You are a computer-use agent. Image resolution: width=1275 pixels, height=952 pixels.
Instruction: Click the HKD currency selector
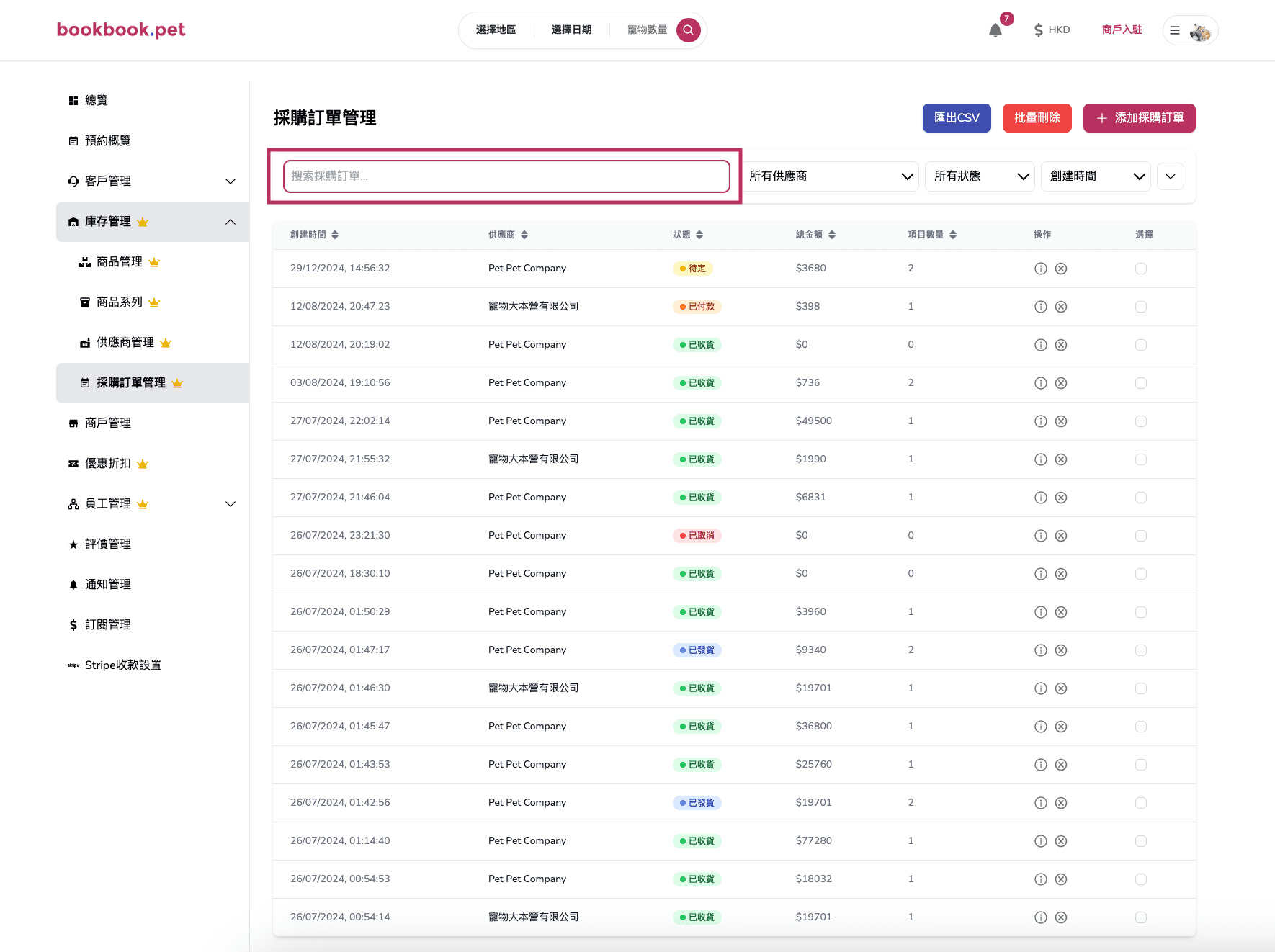pyautogui.click(x=1052, y=30)
